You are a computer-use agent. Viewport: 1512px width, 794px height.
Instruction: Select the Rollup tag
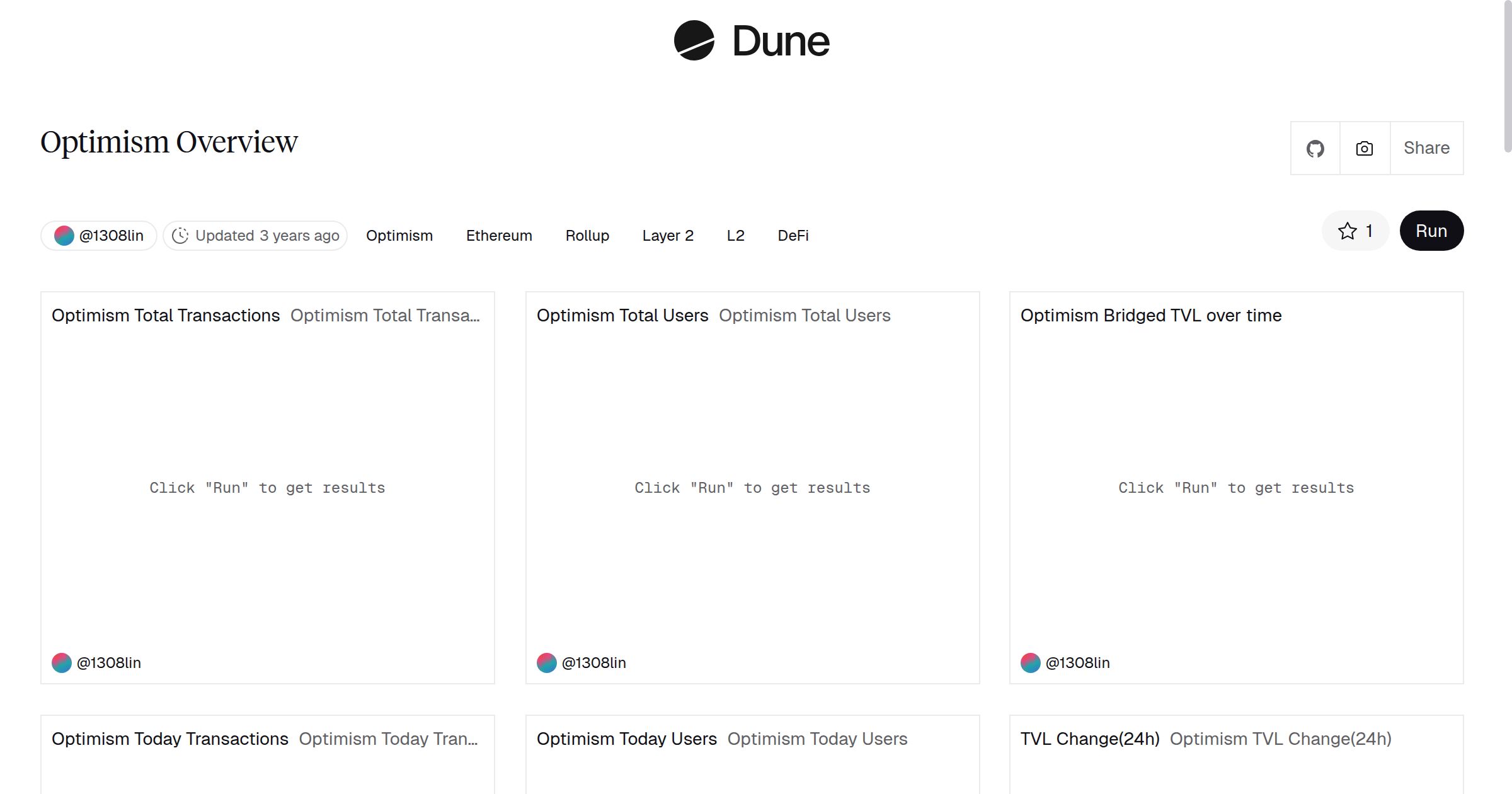click(587, 236)
